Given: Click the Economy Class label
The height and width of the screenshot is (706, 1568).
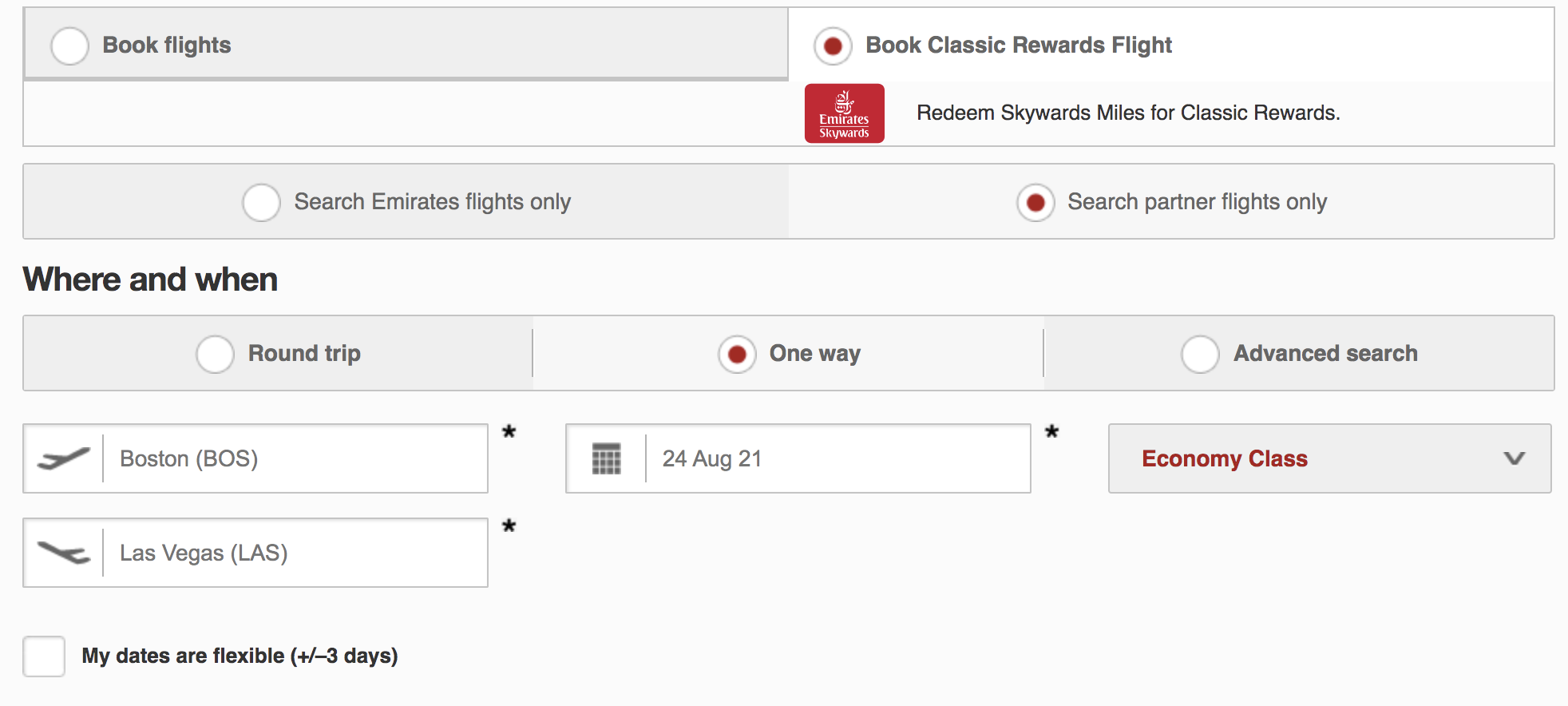Looking at the screenshot, I should pyautogui.click(x=1225, y=458).
